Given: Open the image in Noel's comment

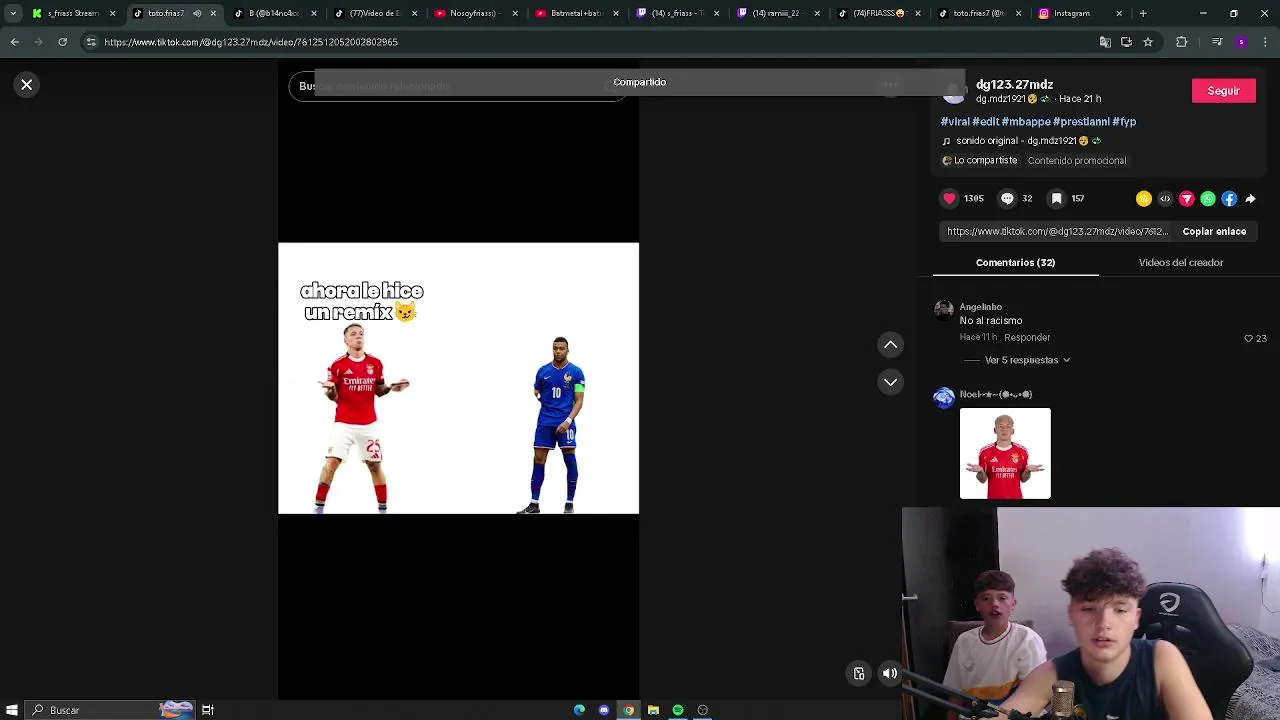Looking at the screenshot, I should pos(1005,453).
